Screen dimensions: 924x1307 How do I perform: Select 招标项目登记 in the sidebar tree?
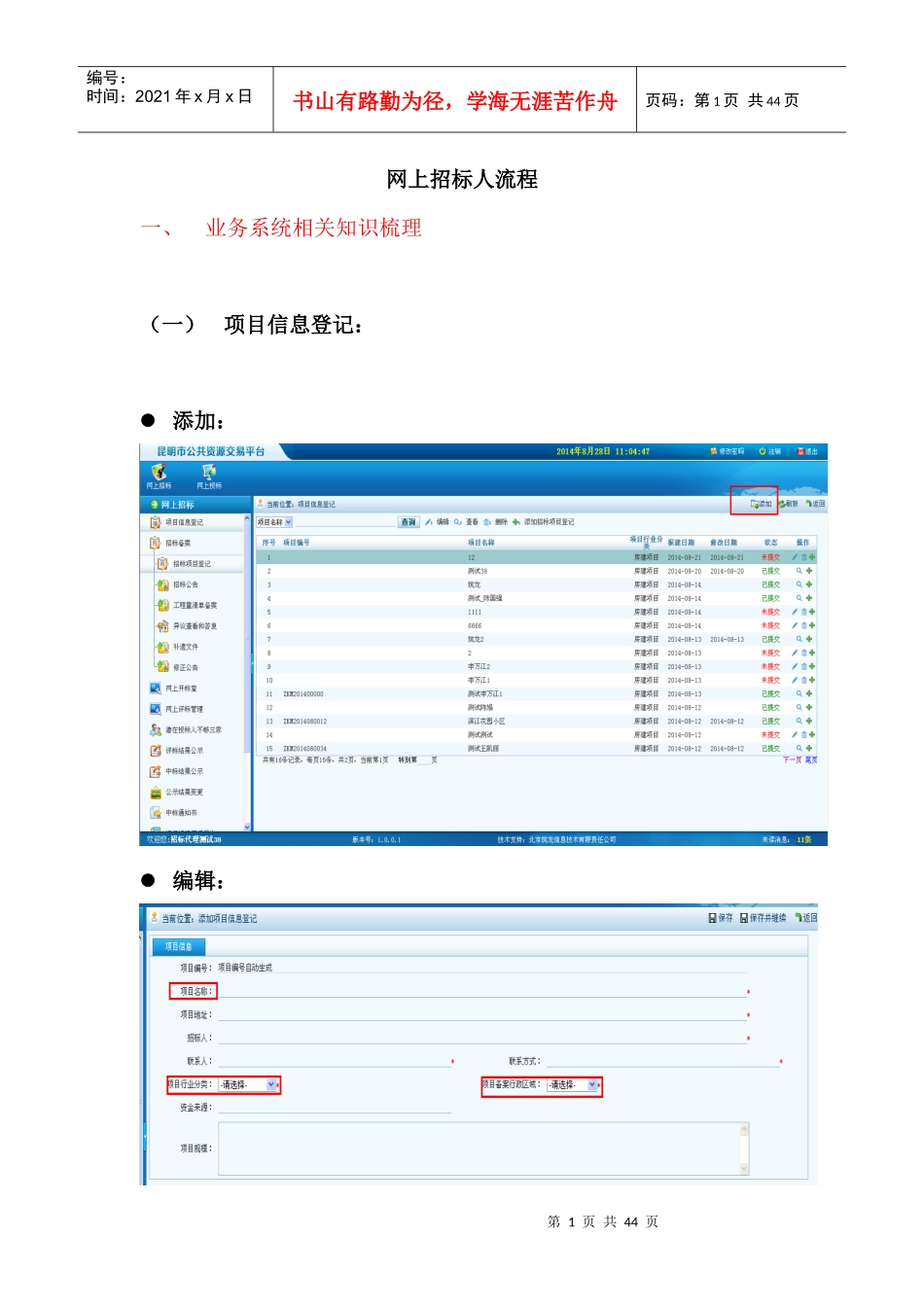[x=184, y=563]
